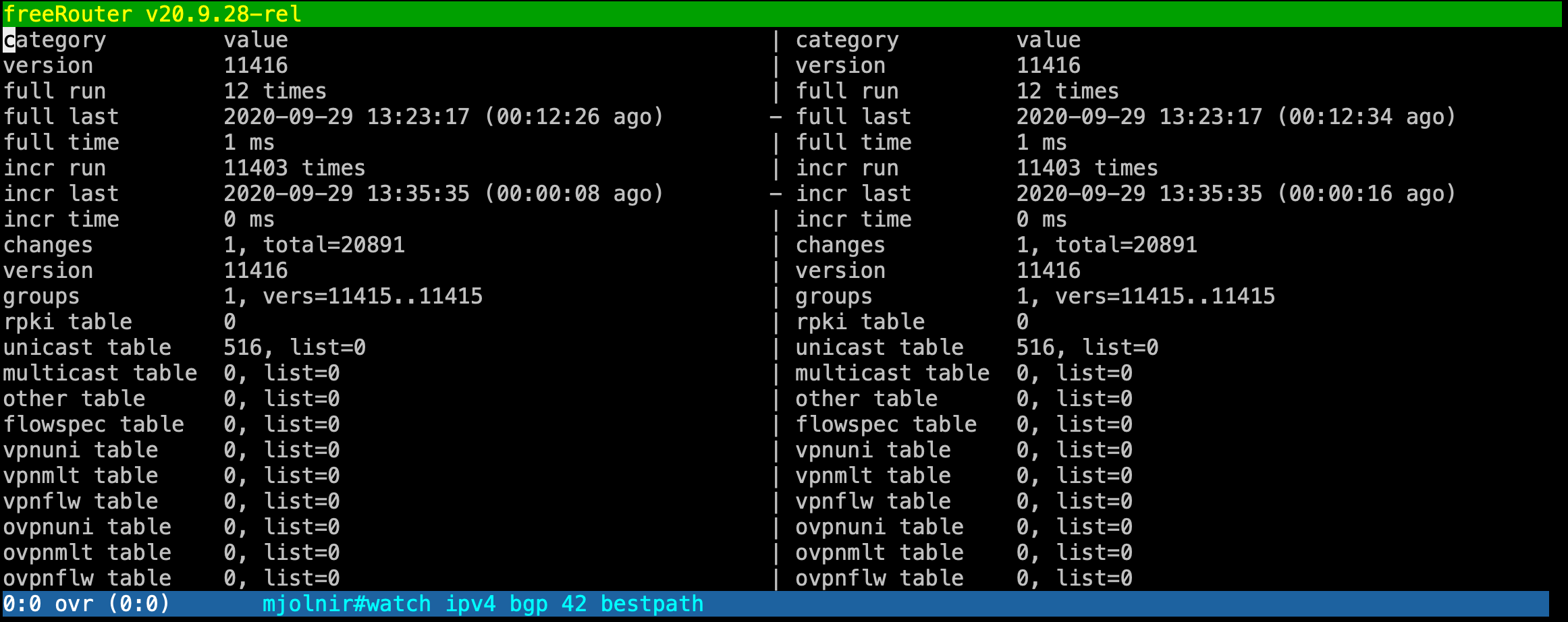This screenshot has height=622, width=1568.
Task: Click the full last timestamp showing 00:12:34 ago
Action: pos(1235,117)
